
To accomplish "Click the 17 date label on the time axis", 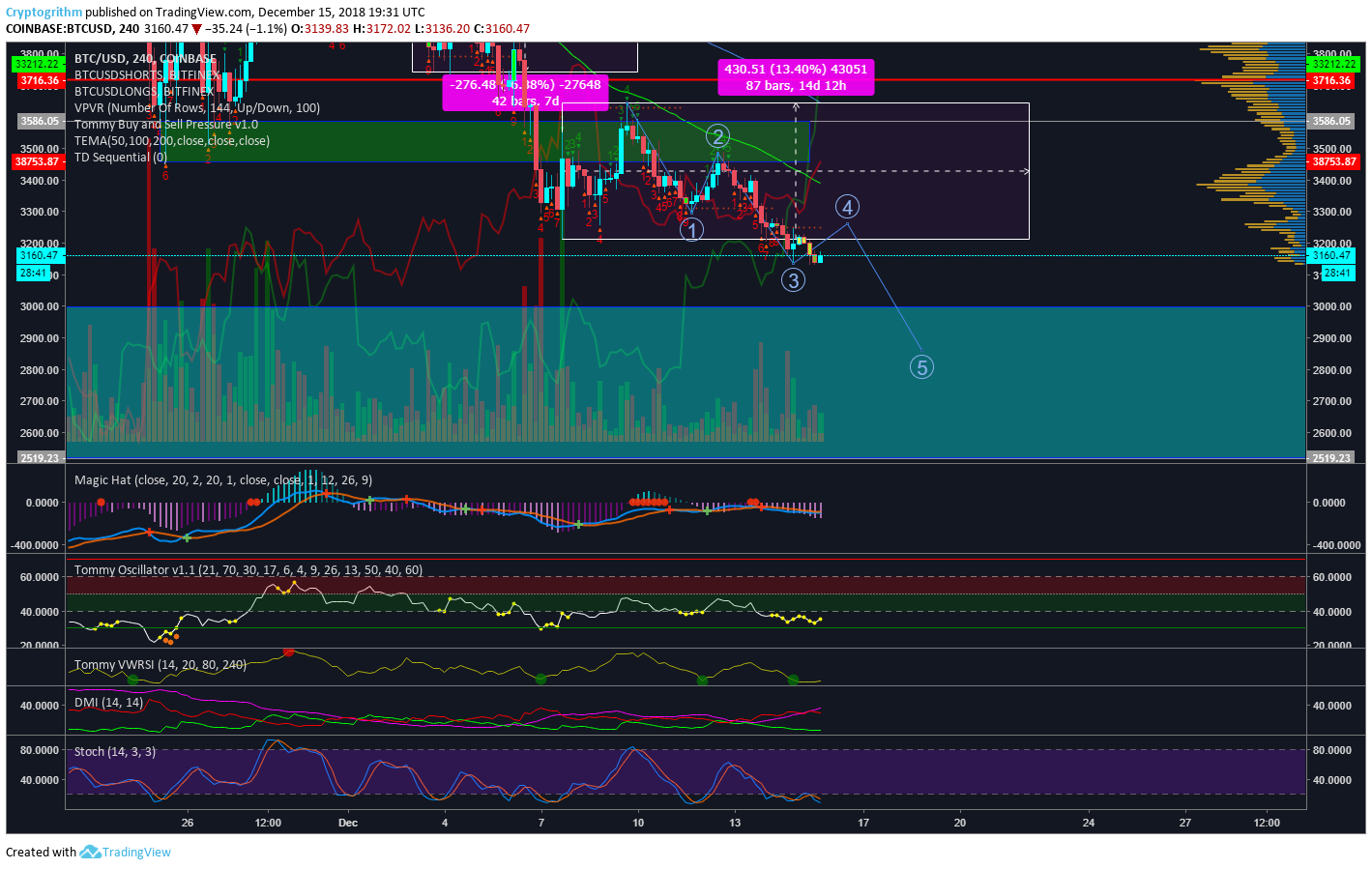I will tap(863, 824).
